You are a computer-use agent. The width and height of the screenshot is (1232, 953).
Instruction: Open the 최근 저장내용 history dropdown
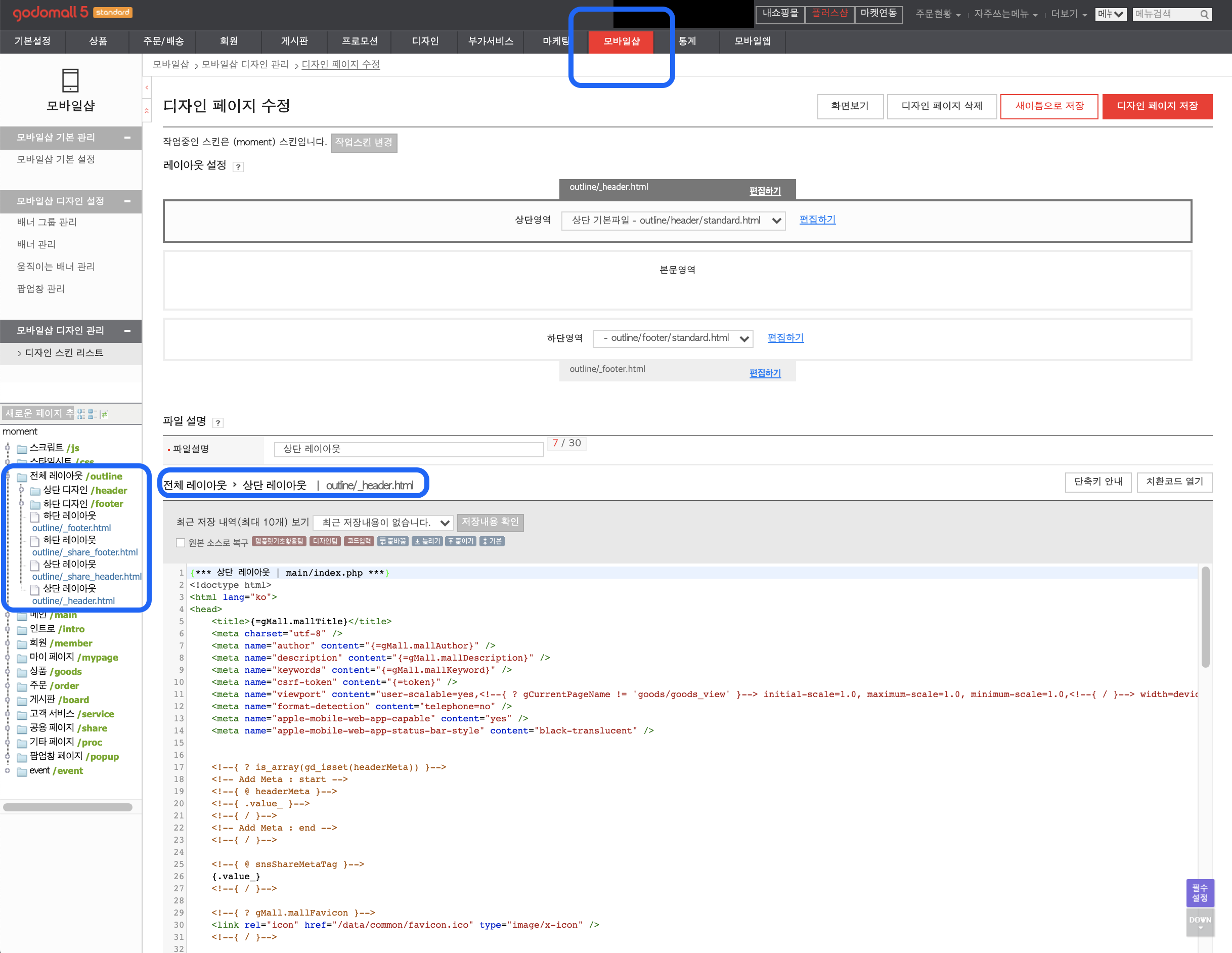(383, 523)
